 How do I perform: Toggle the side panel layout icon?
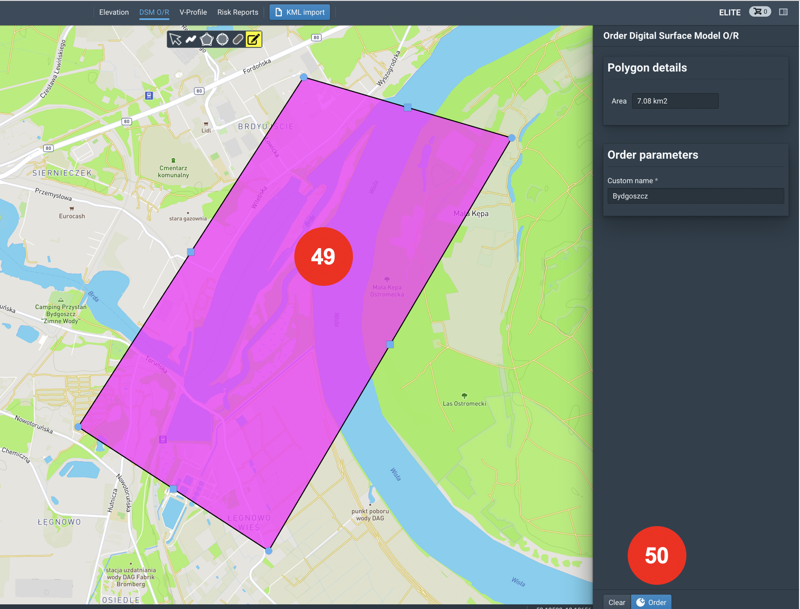coord(784,12)
